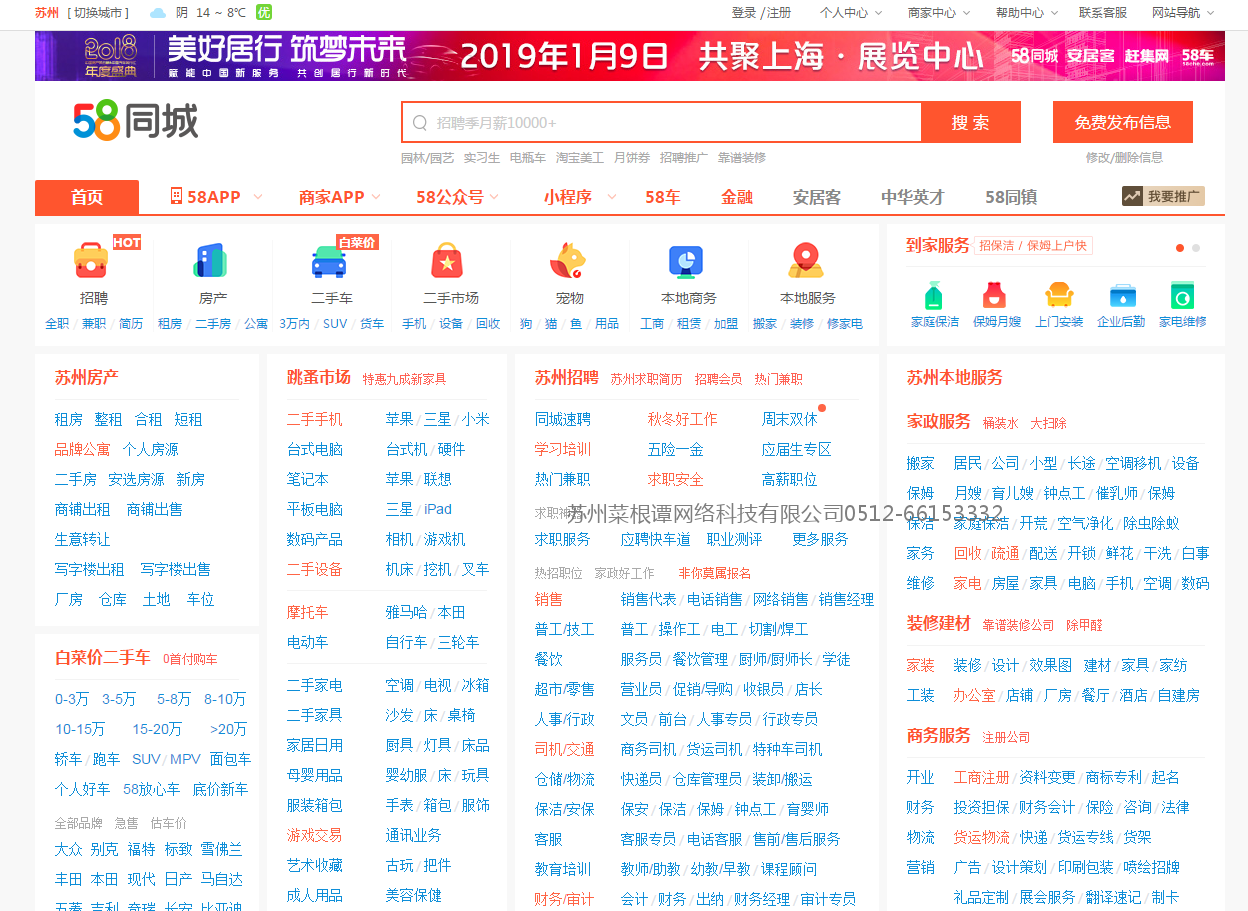This screenshot has width=1248, height=911.
Task: Open the 本地服务 location icon
Action: [x=805, y=261]
